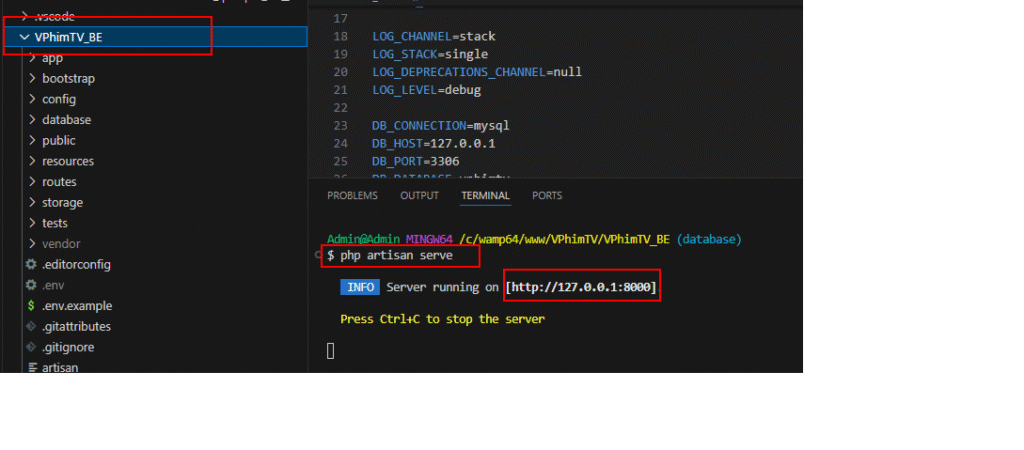Click the LOG_CHANNEL=stack line
The width and height of the screenshot is (1024, 450).
click(x=434, y=36)
